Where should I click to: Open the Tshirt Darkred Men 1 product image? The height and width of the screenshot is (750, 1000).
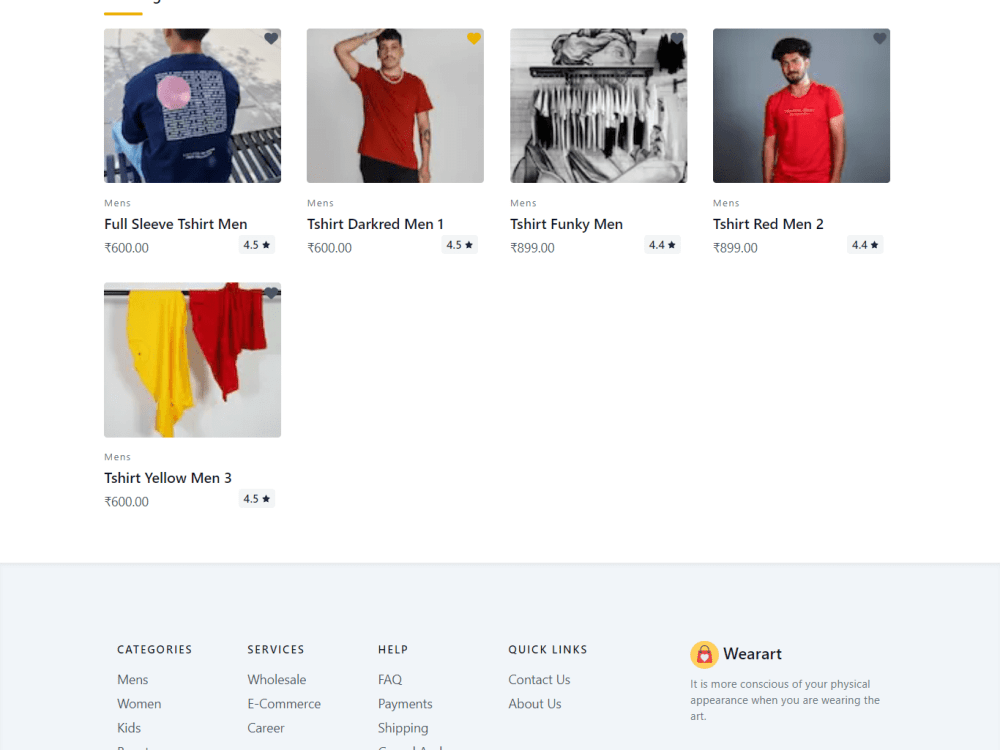click(x=395, y=106)
